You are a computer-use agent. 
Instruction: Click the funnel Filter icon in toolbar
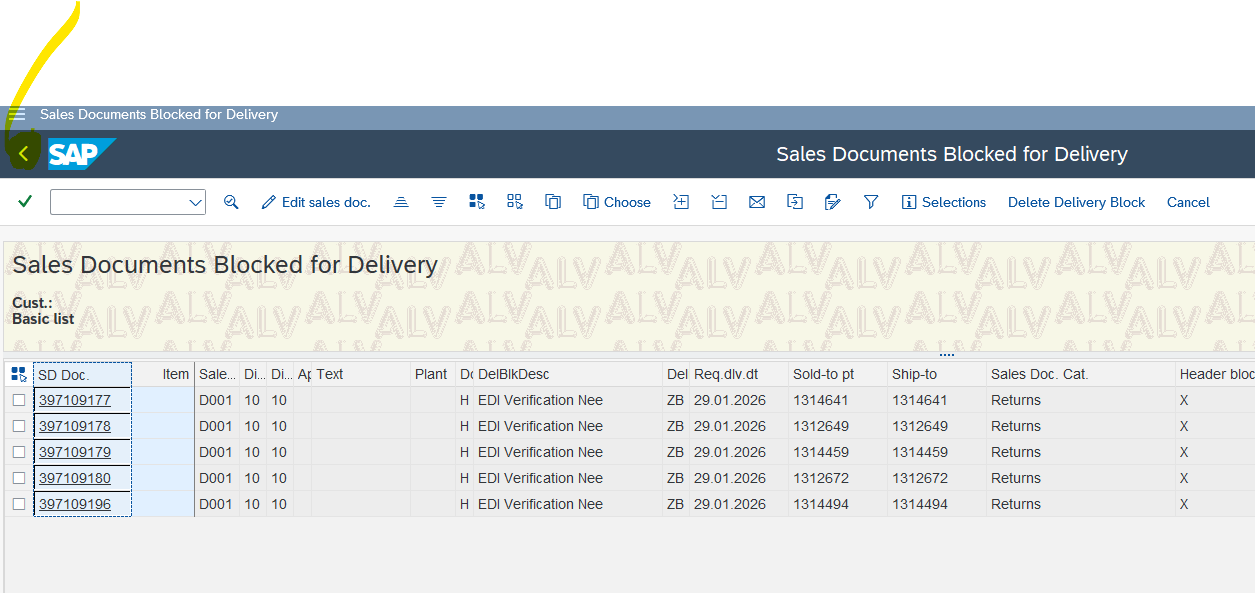[871, 202]
